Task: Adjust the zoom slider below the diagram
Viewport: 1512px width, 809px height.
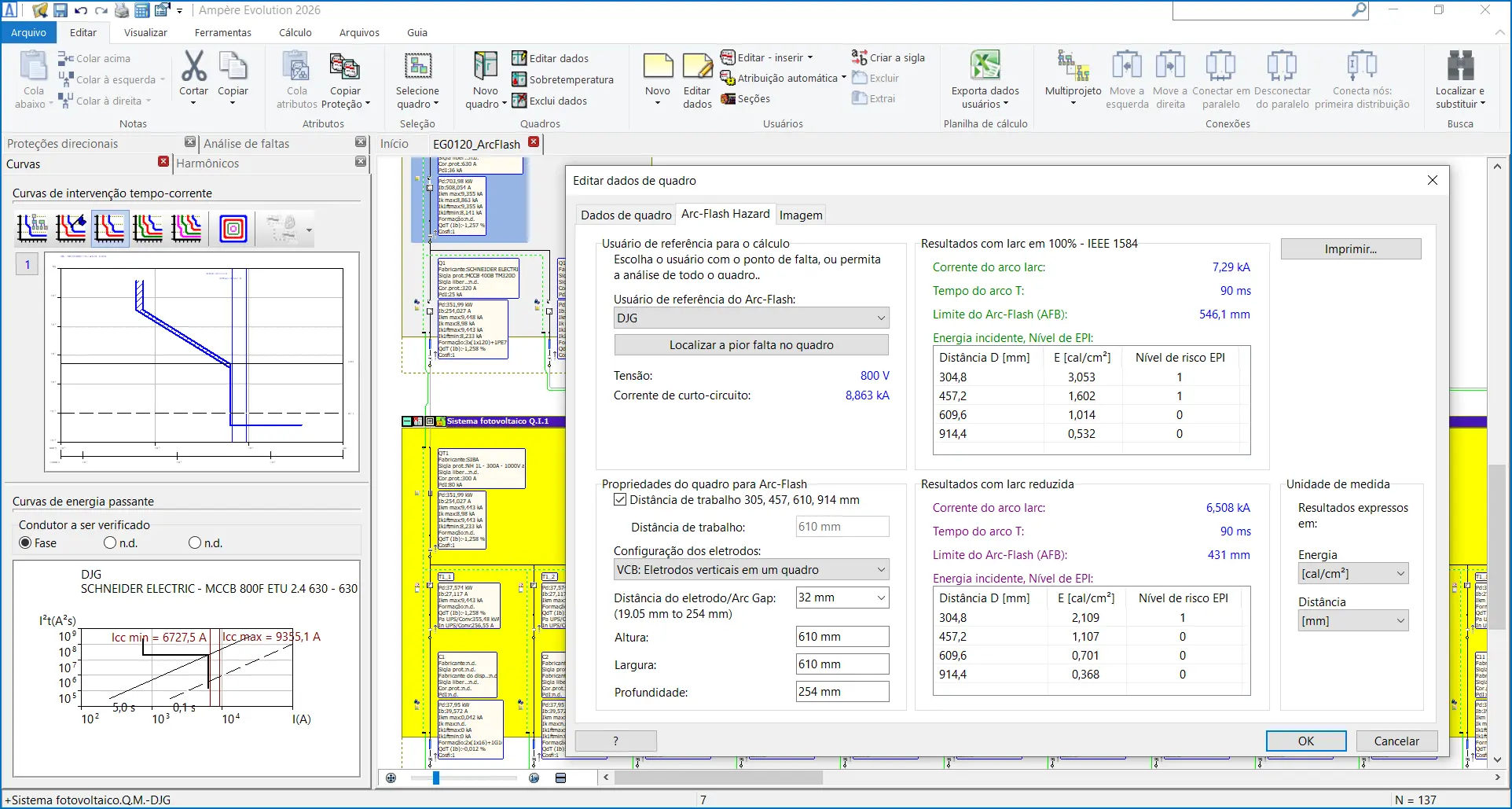Action: tap(436, 778)
